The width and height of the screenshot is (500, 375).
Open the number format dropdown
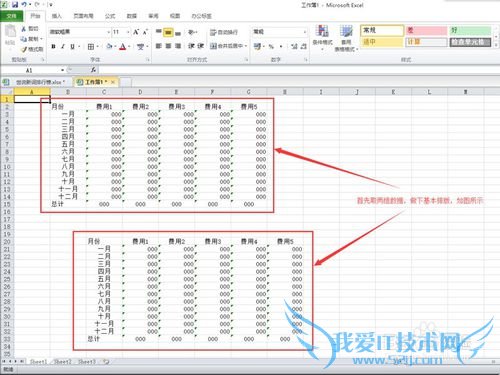305,32
